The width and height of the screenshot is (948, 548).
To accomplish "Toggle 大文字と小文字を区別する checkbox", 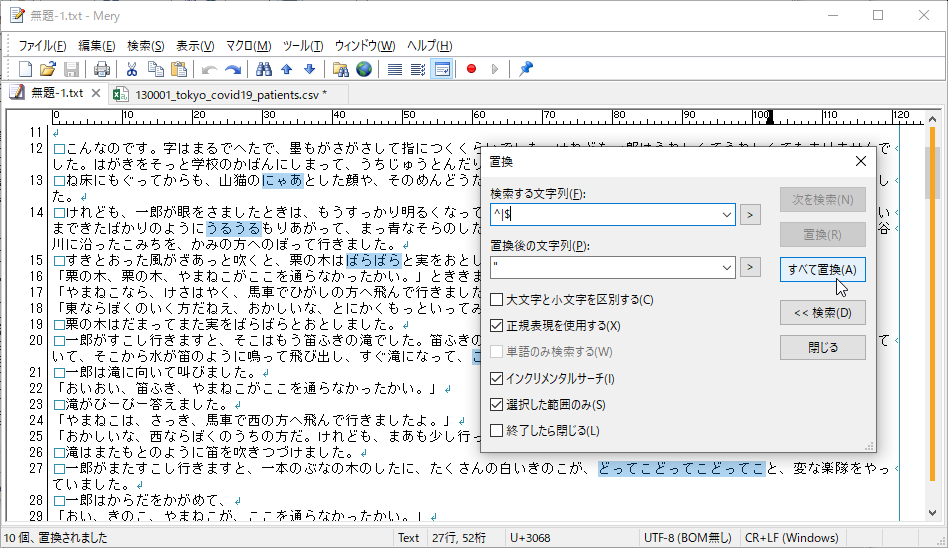I will pyautogui.click(x=496, y=299).
